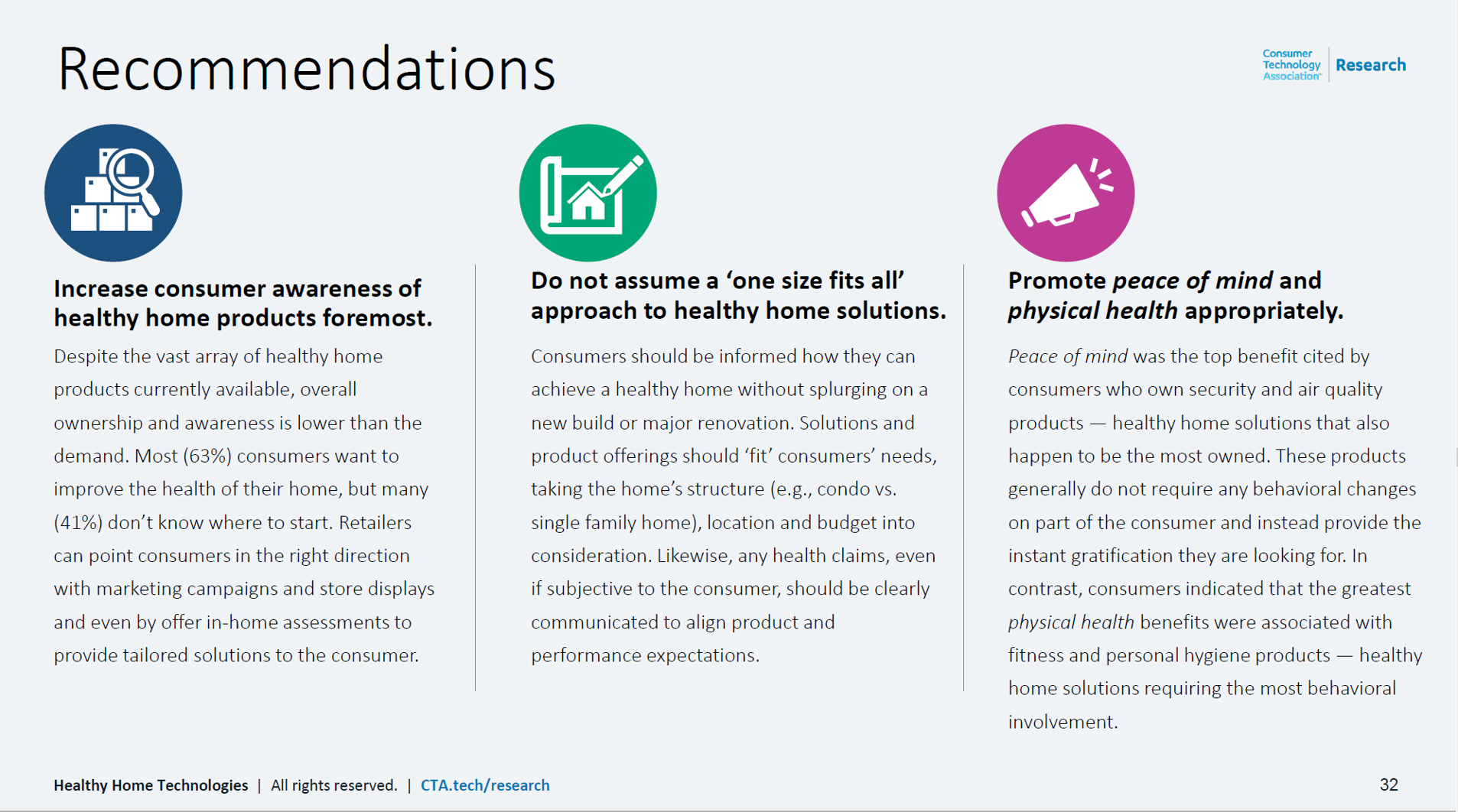Image resolution: width=1458 pixels, height=812 pixels.
Task: Click the italic 'physical health' in third paragraph
Action: point(1070,622)
